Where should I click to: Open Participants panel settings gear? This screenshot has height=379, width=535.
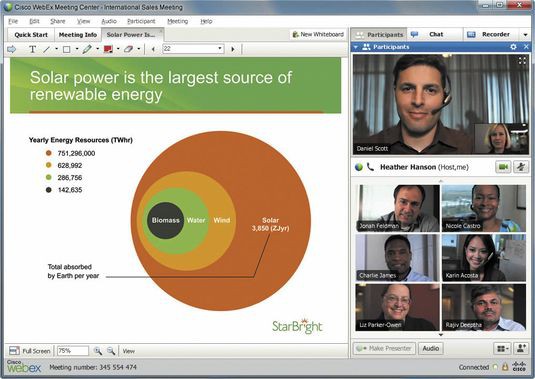[513, 47]
